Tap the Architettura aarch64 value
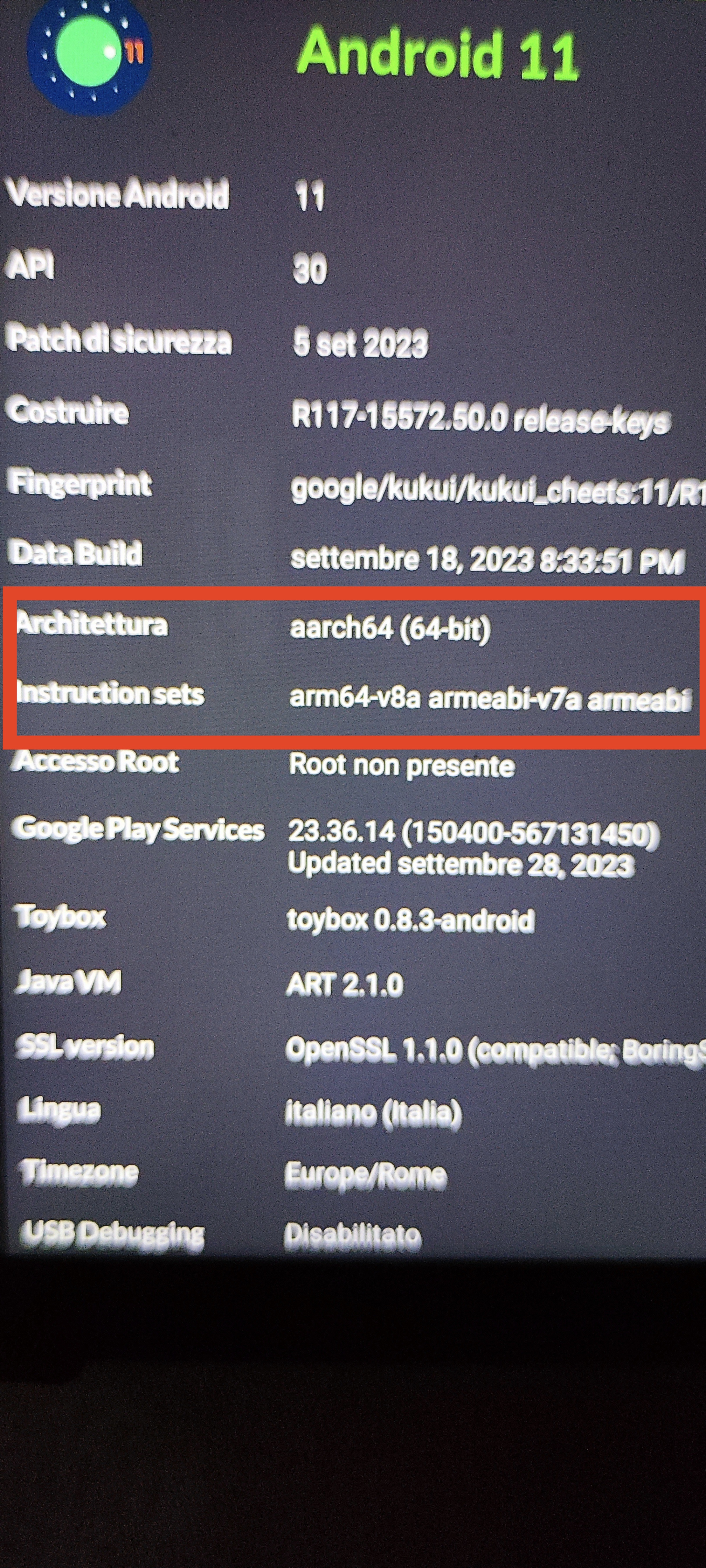 click(x=390, y=628)
